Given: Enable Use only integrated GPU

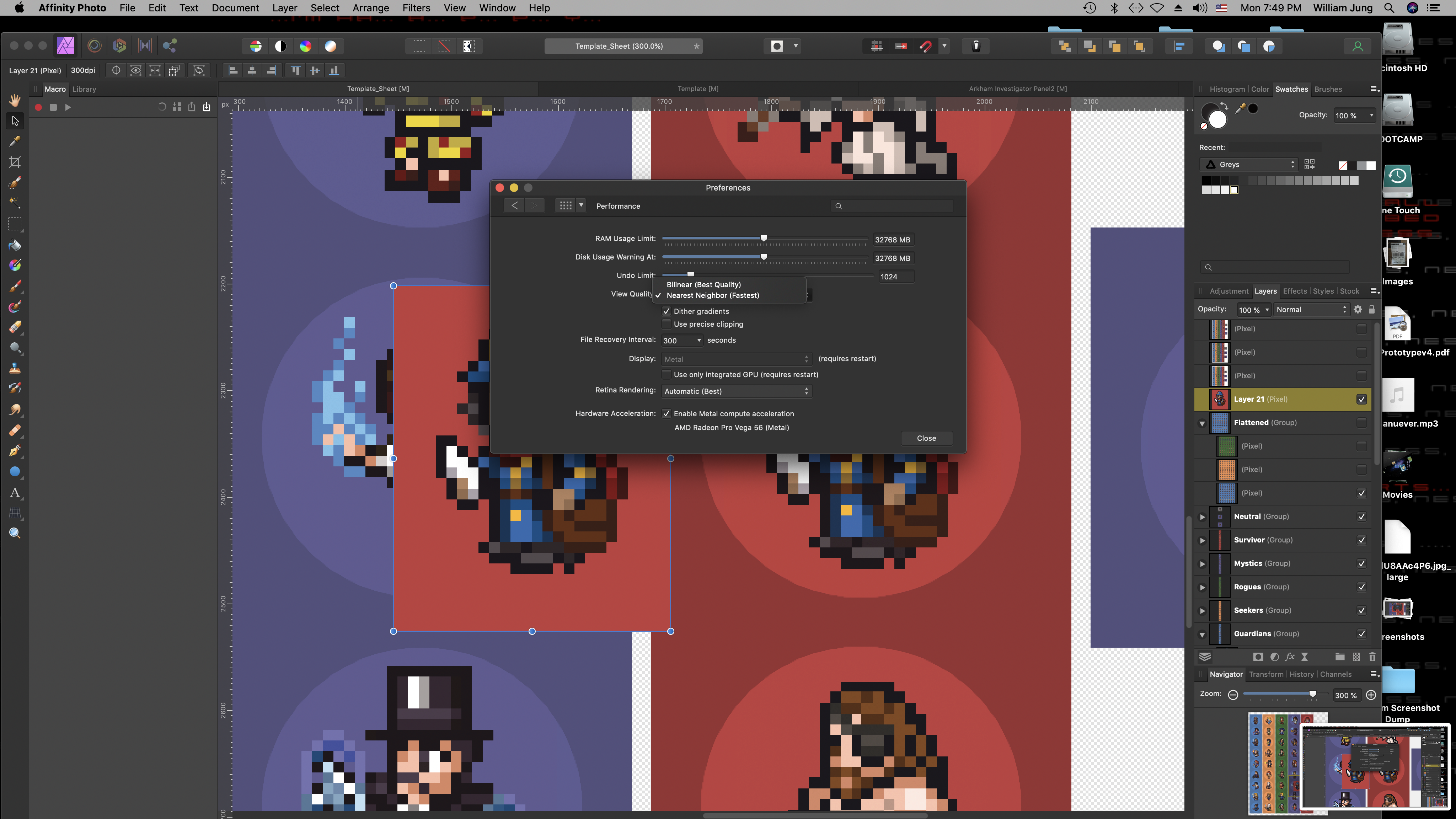Looking at the screenshot, I should click(x=667, y=375).
